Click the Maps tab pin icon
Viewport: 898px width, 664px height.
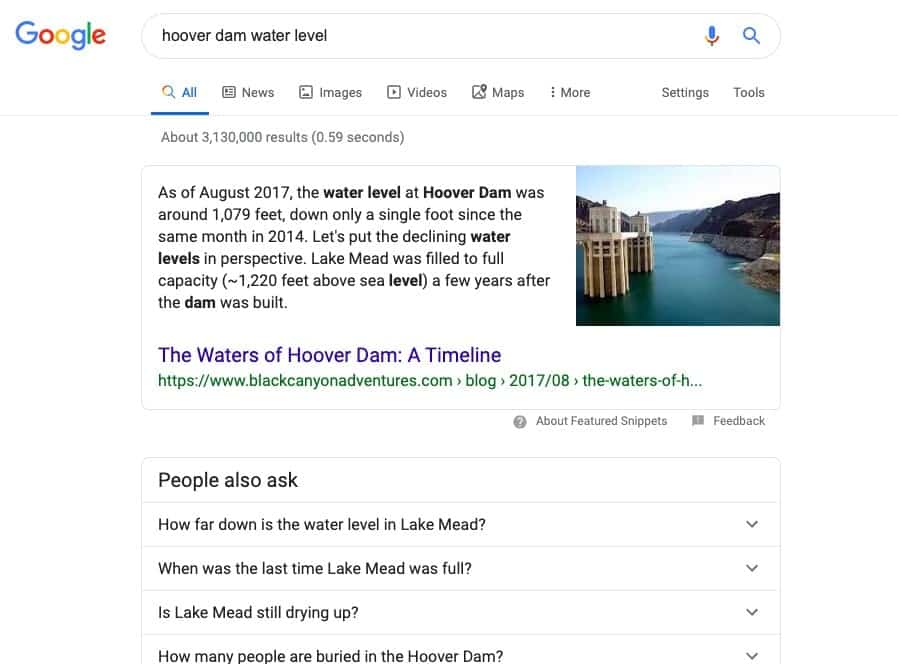[x=479, y=92]
